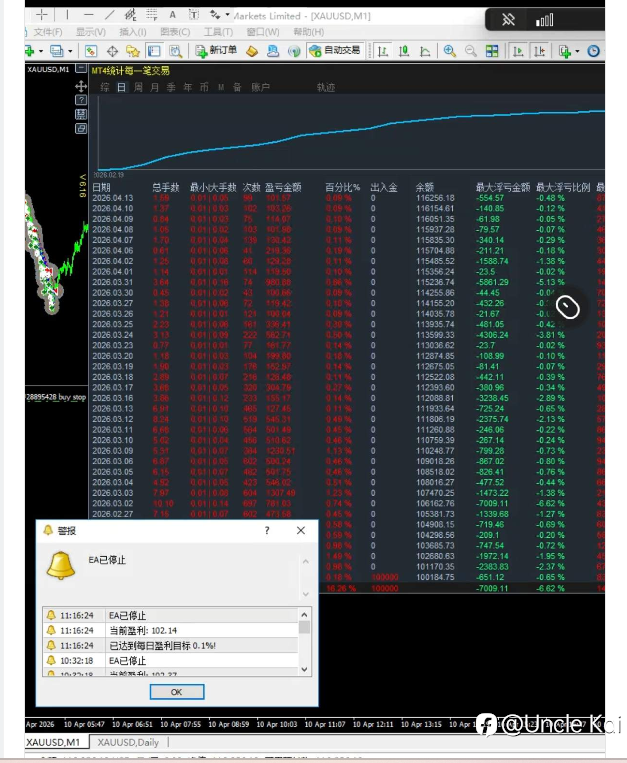Switch to the 月 monthly statistics tab
The width and height of the screenshot is (627, 763).
(155, 87)
